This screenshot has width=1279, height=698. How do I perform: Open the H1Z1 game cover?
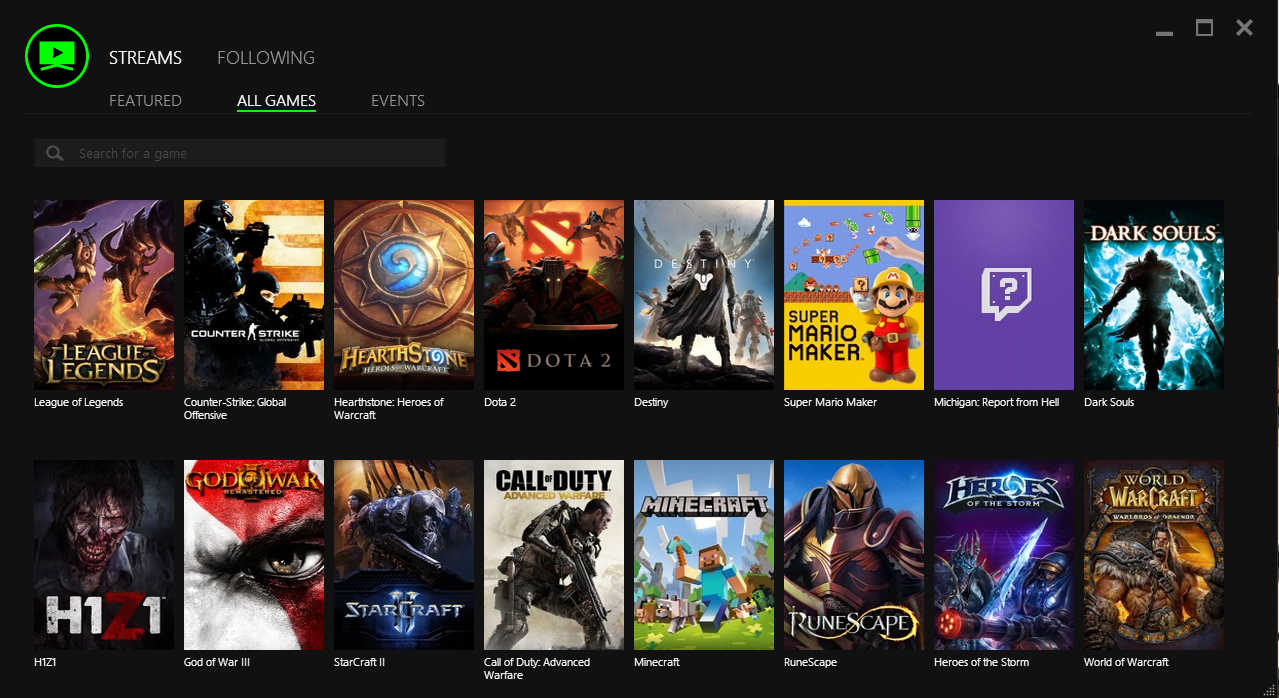coord(103,555)
